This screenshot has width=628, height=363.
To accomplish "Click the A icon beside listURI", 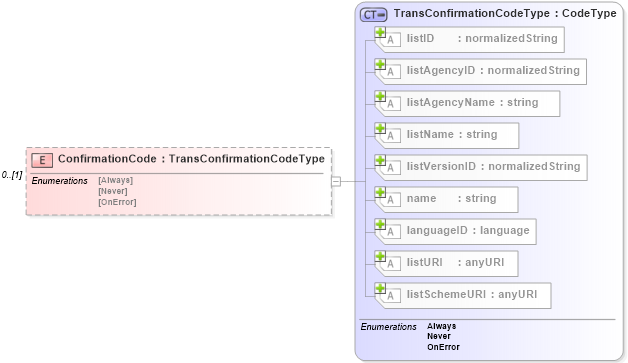I will click(x=391, y=264).
